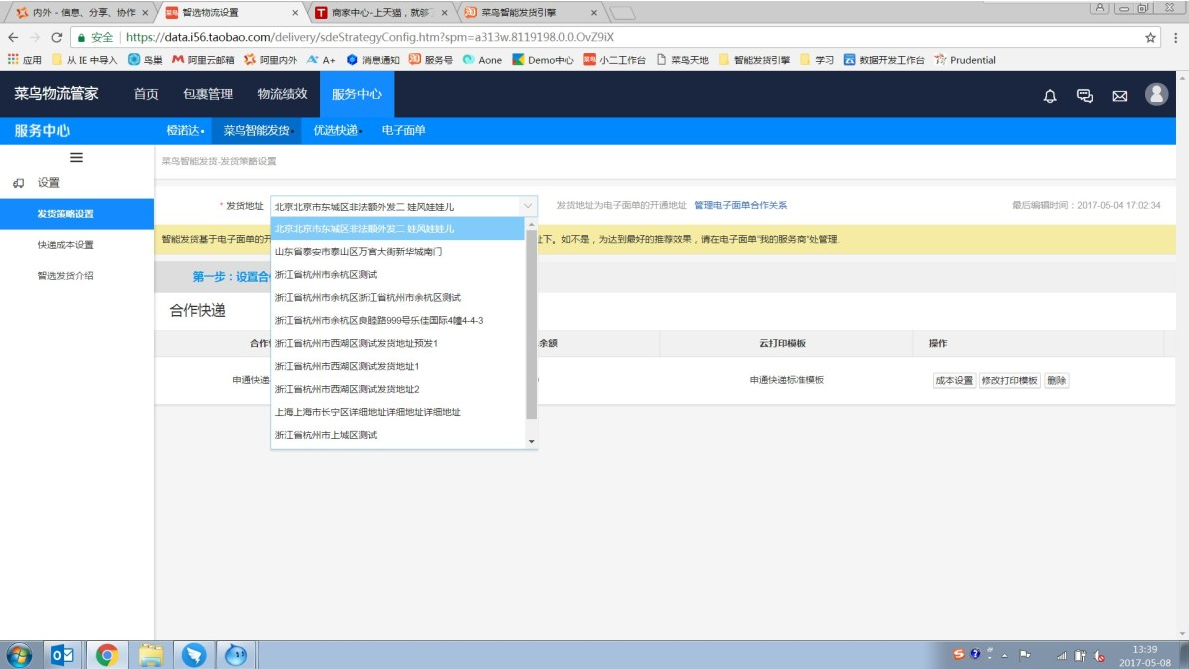The image size is (1189, 669).
Task: Open the mail envelope icon
Action: 1119,96
